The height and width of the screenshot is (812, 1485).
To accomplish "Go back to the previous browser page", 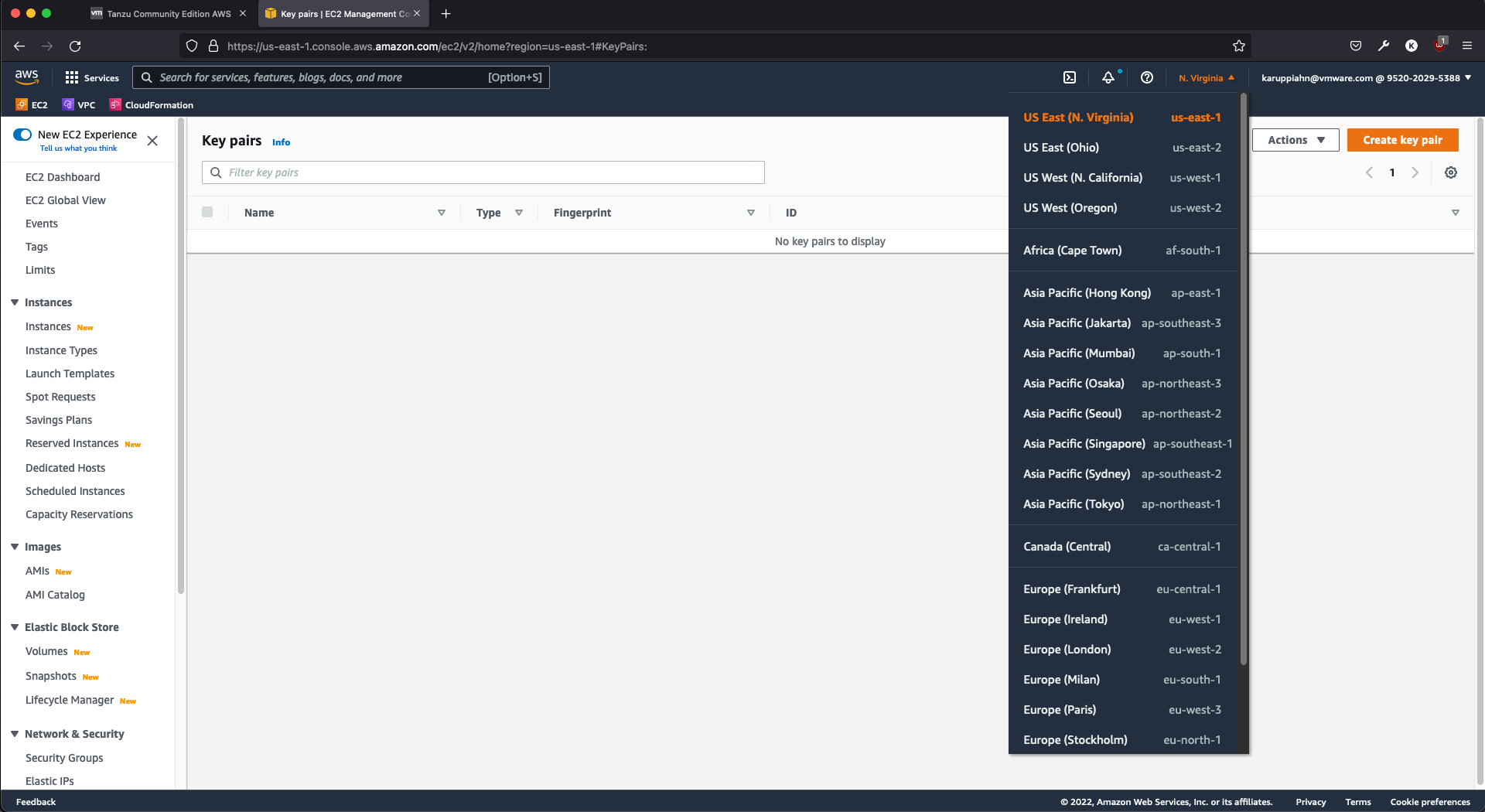I will [x=19, y=46].
